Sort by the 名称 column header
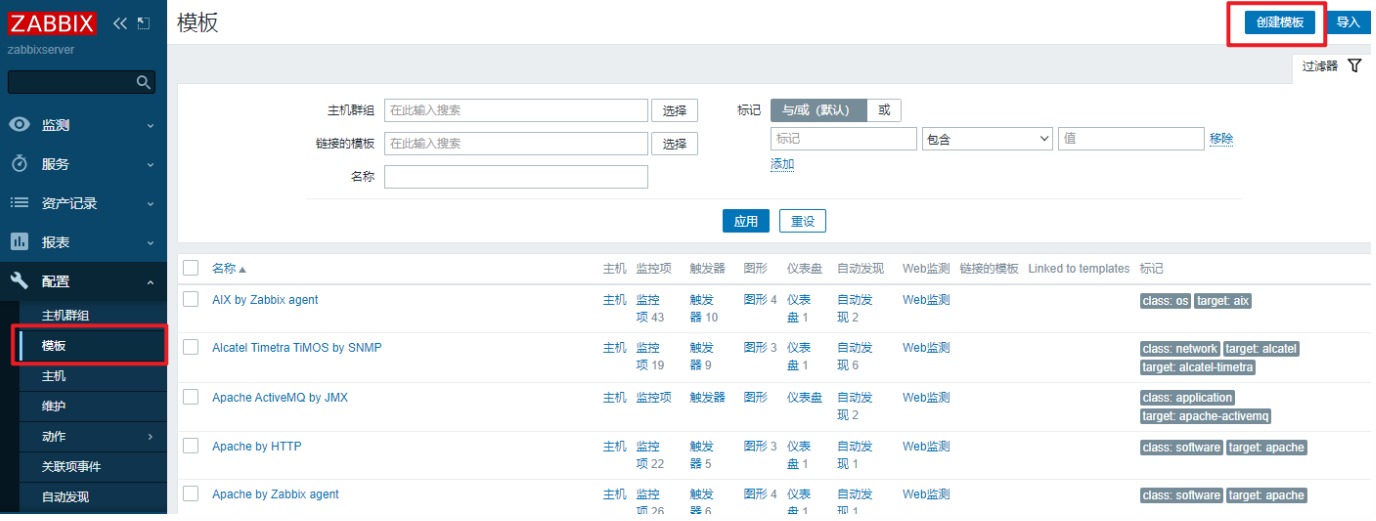Viewport: 1376px width, 521px height. pos(229,268)
